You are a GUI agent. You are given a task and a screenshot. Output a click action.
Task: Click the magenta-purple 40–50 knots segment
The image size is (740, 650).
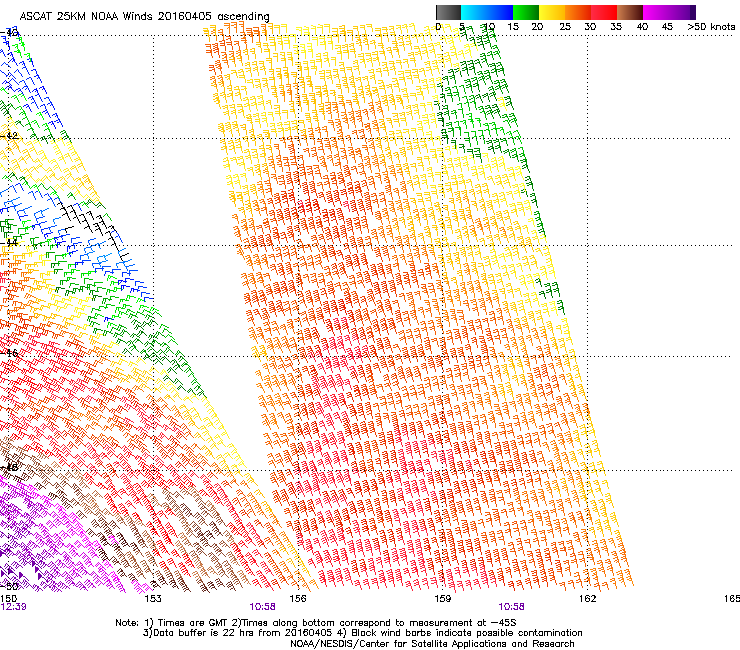666,12
